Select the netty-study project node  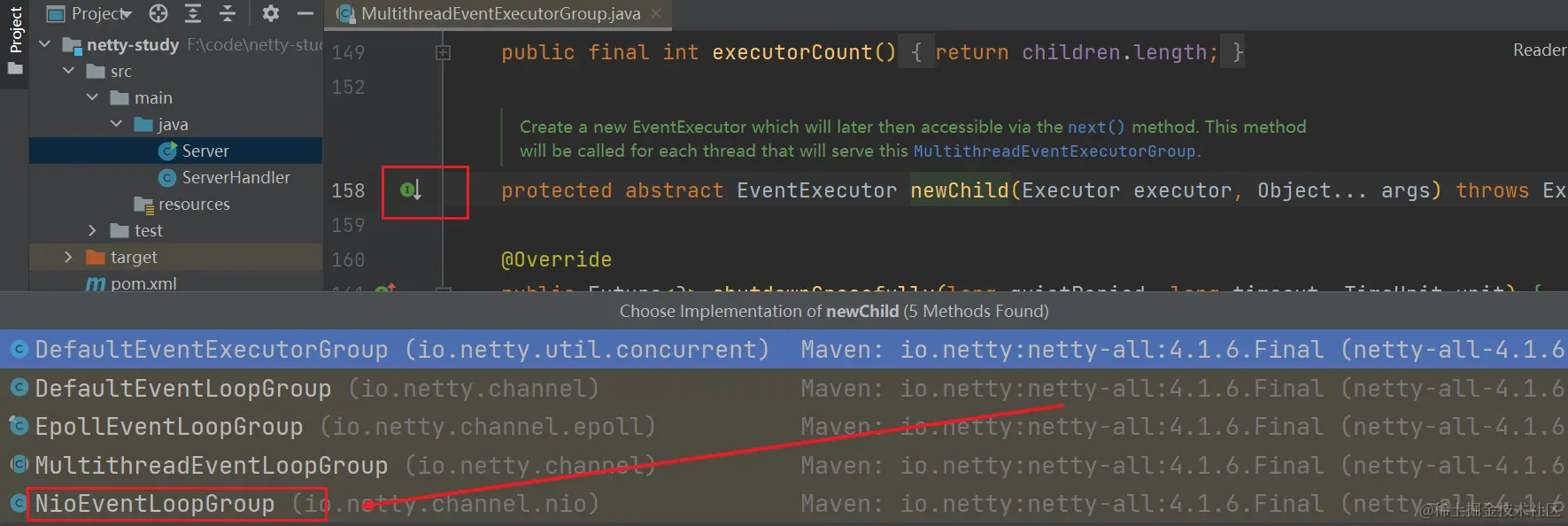coord(176,44)
